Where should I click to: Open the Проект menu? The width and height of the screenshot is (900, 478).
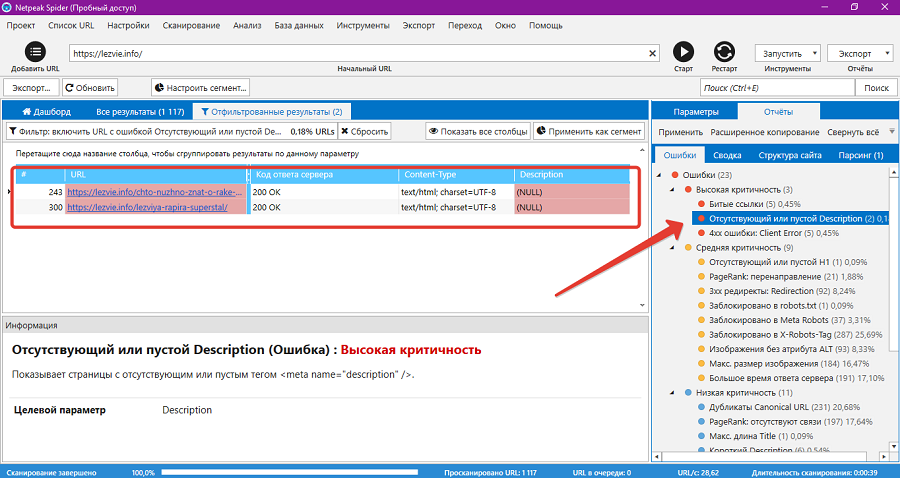[21, 25]
